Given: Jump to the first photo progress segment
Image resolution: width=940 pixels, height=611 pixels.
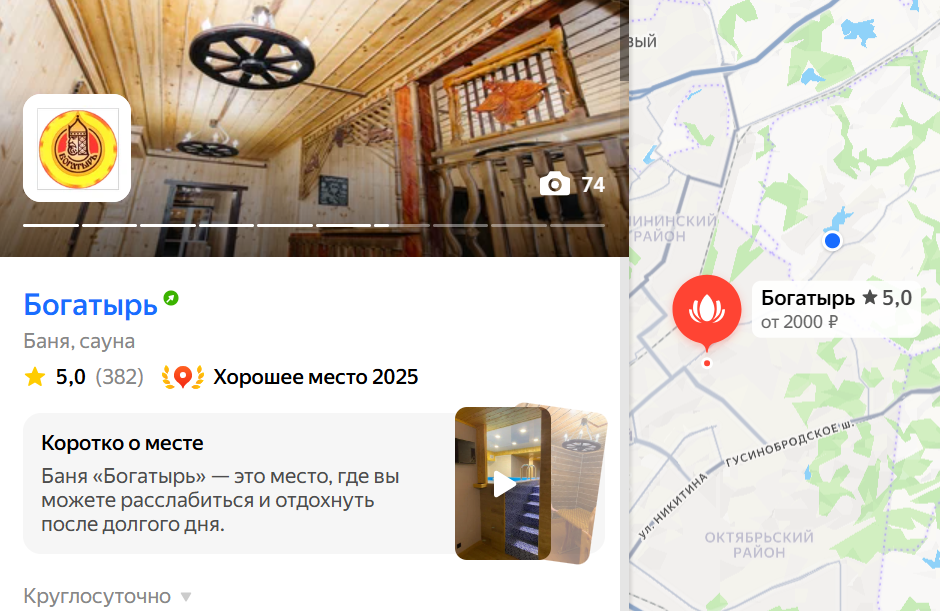Looking at the screenshot, I should (51, 225).
